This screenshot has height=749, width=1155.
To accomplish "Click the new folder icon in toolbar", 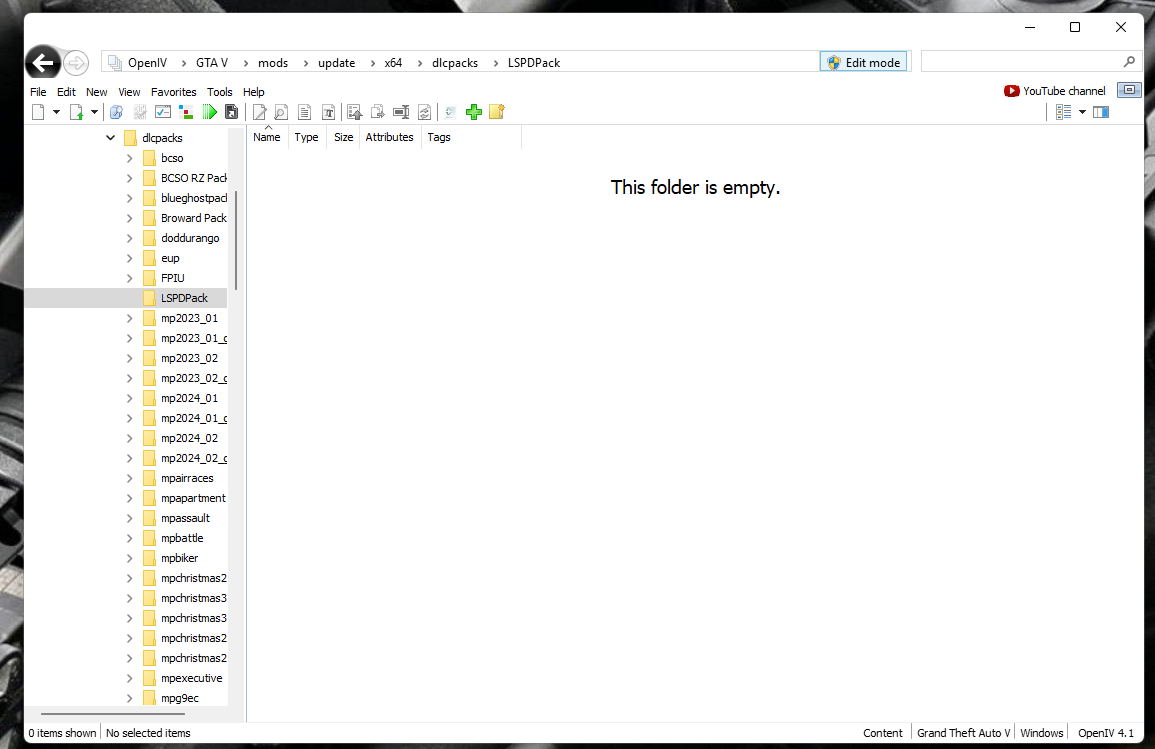I will [497, 112].
